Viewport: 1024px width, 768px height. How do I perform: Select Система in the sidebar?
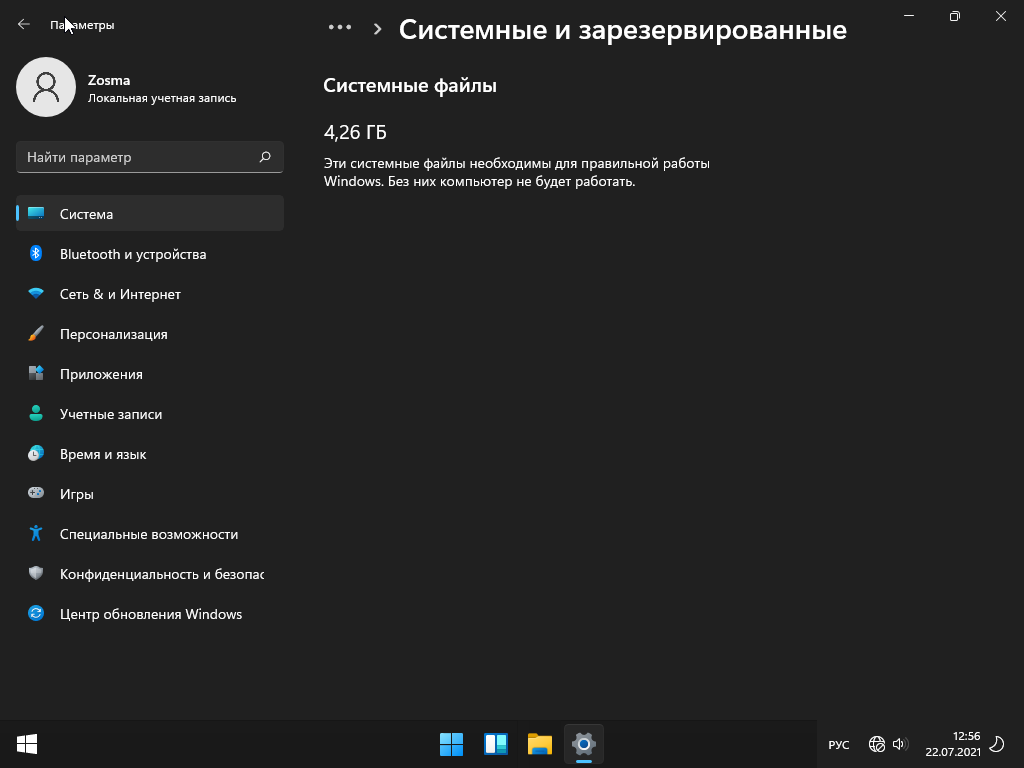(150, 214)
